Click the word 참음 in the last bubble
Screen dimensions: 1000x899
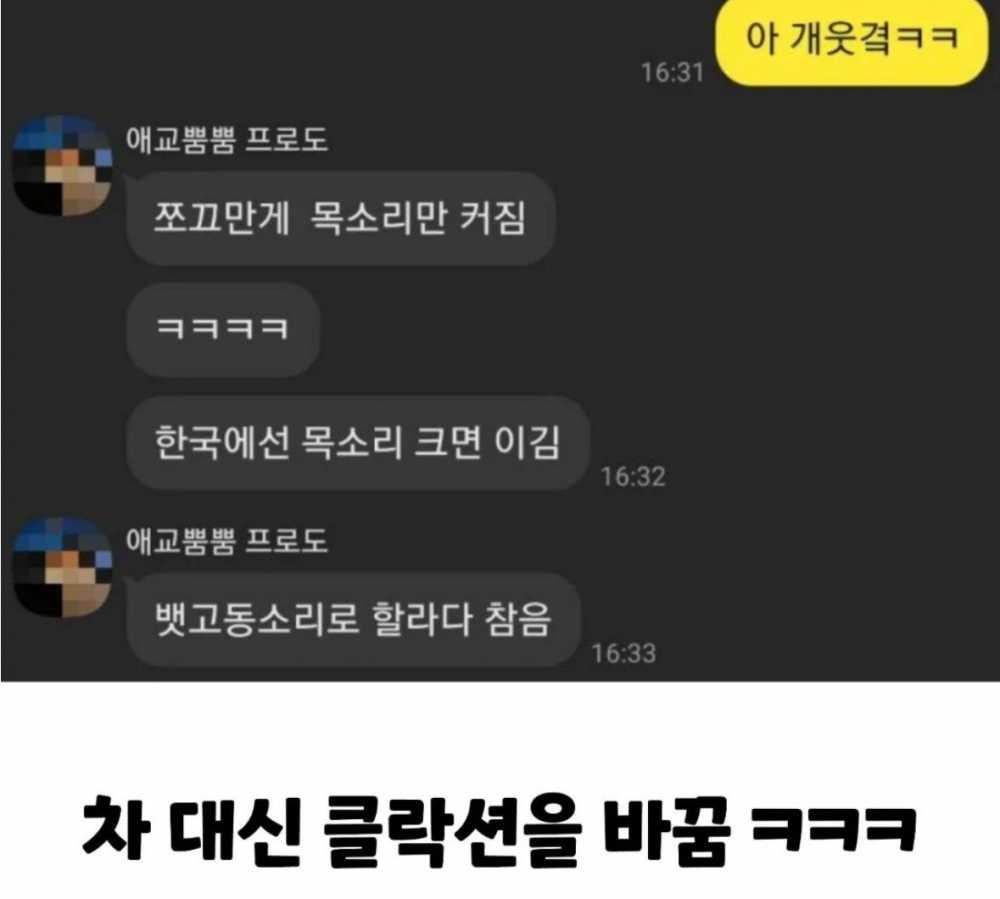[x=517, y=618]
